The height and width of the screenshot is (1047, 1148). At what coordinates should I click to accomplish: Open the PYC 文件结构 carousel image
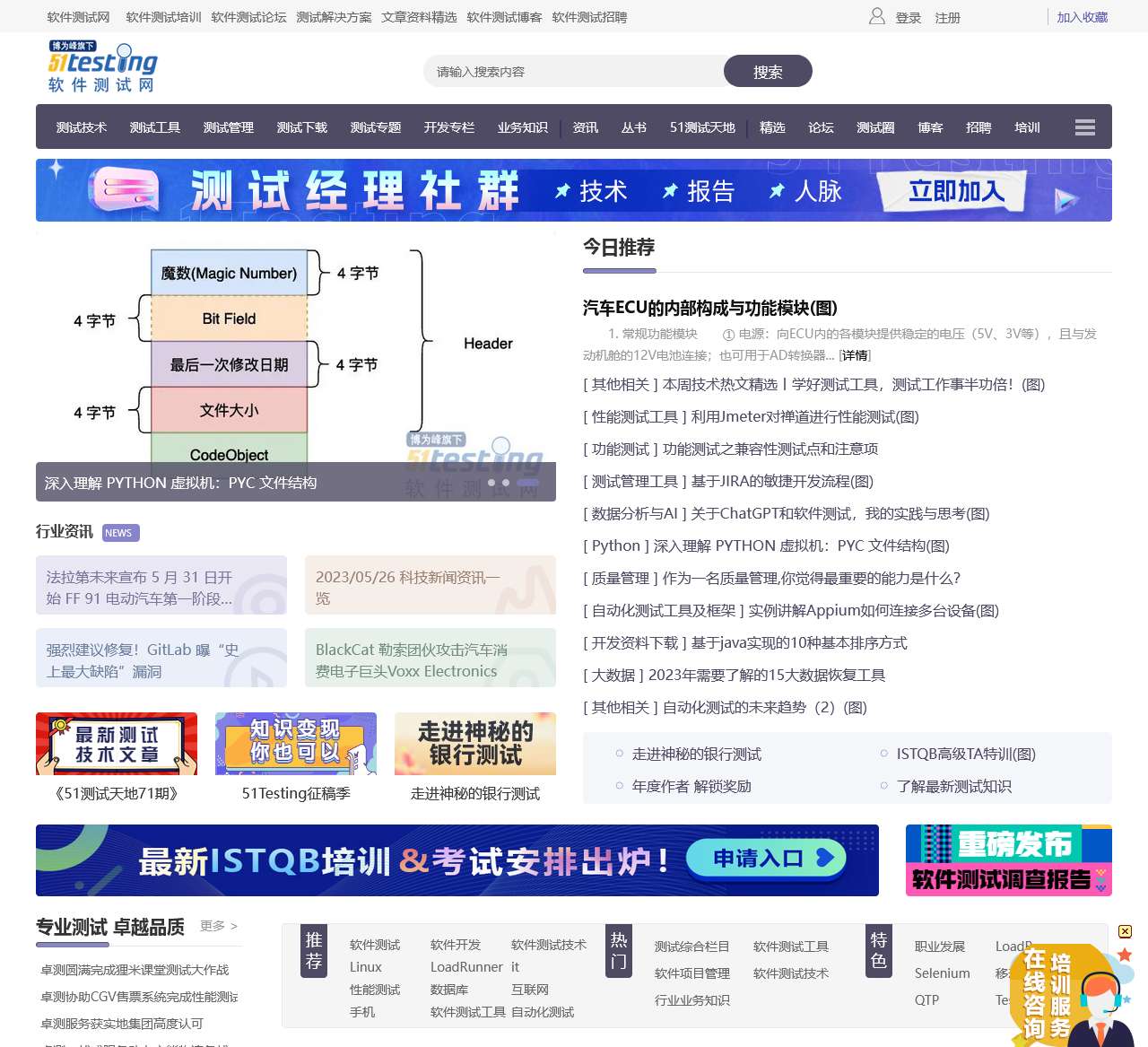[296, 367]
